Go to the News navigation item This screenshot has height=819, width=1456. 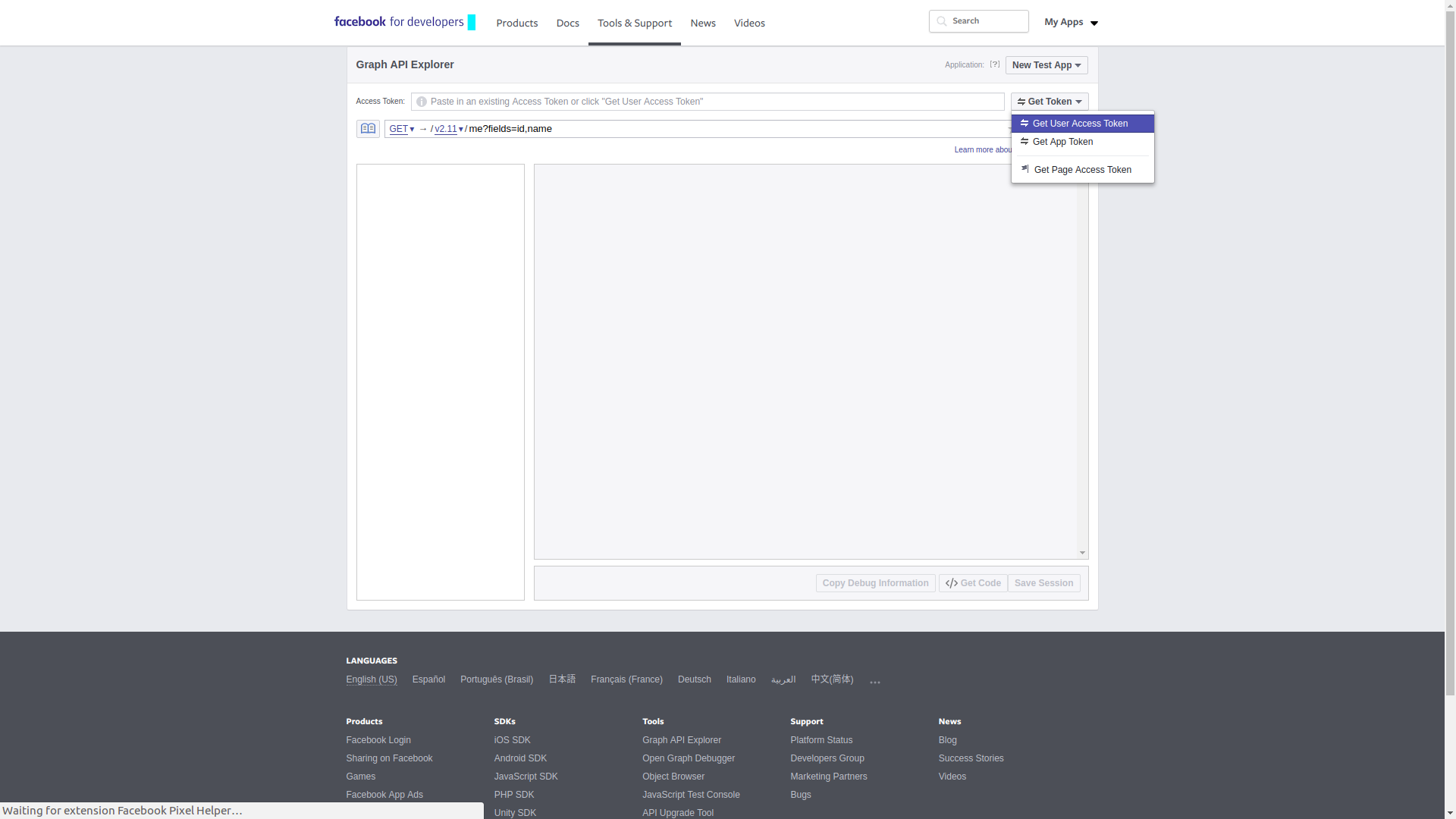[x=703, y=23]
